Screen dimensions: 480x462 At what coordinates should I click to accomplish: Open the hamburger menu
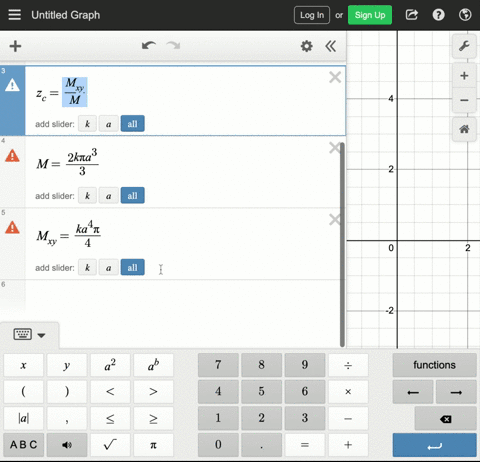pos(14,15)
